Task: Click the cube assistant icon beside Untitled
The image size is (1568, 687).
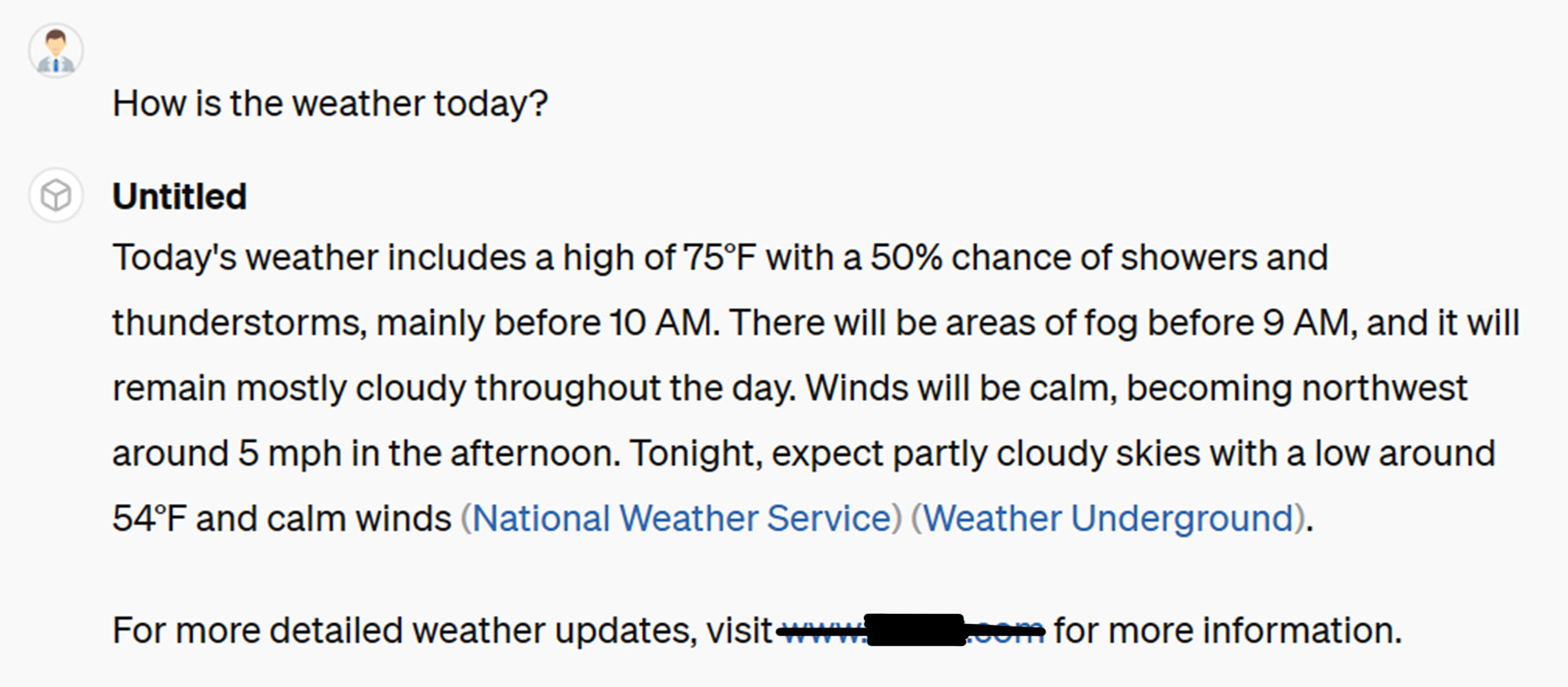Action: click(55, 196)
